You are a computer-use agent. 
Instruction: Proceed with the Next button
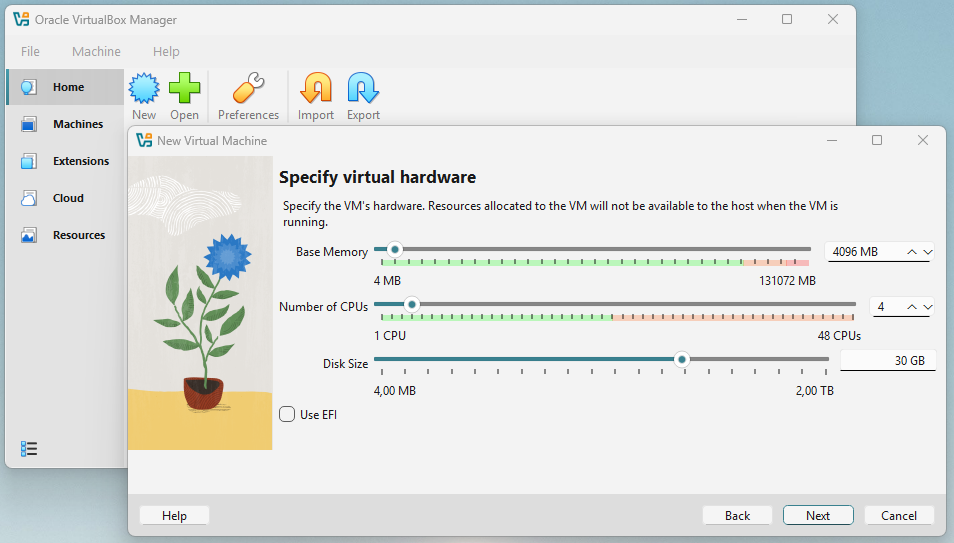818,516
